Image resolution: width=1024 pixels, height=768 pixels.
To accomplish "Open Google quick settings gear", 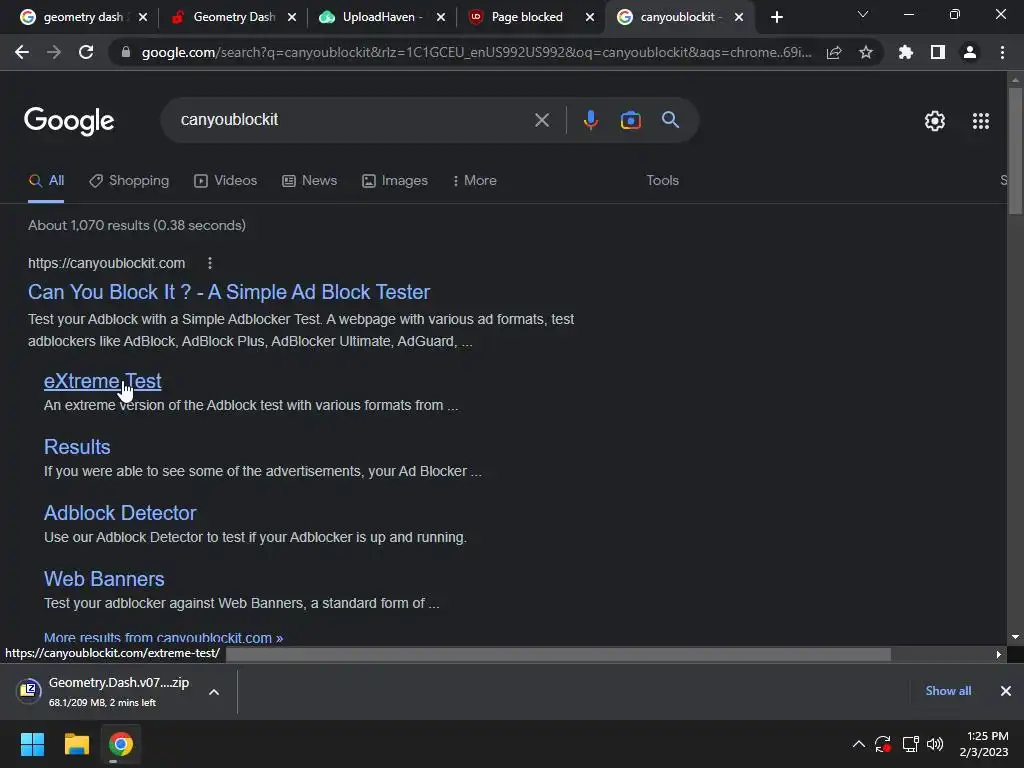I will click(x=935, y=121).
